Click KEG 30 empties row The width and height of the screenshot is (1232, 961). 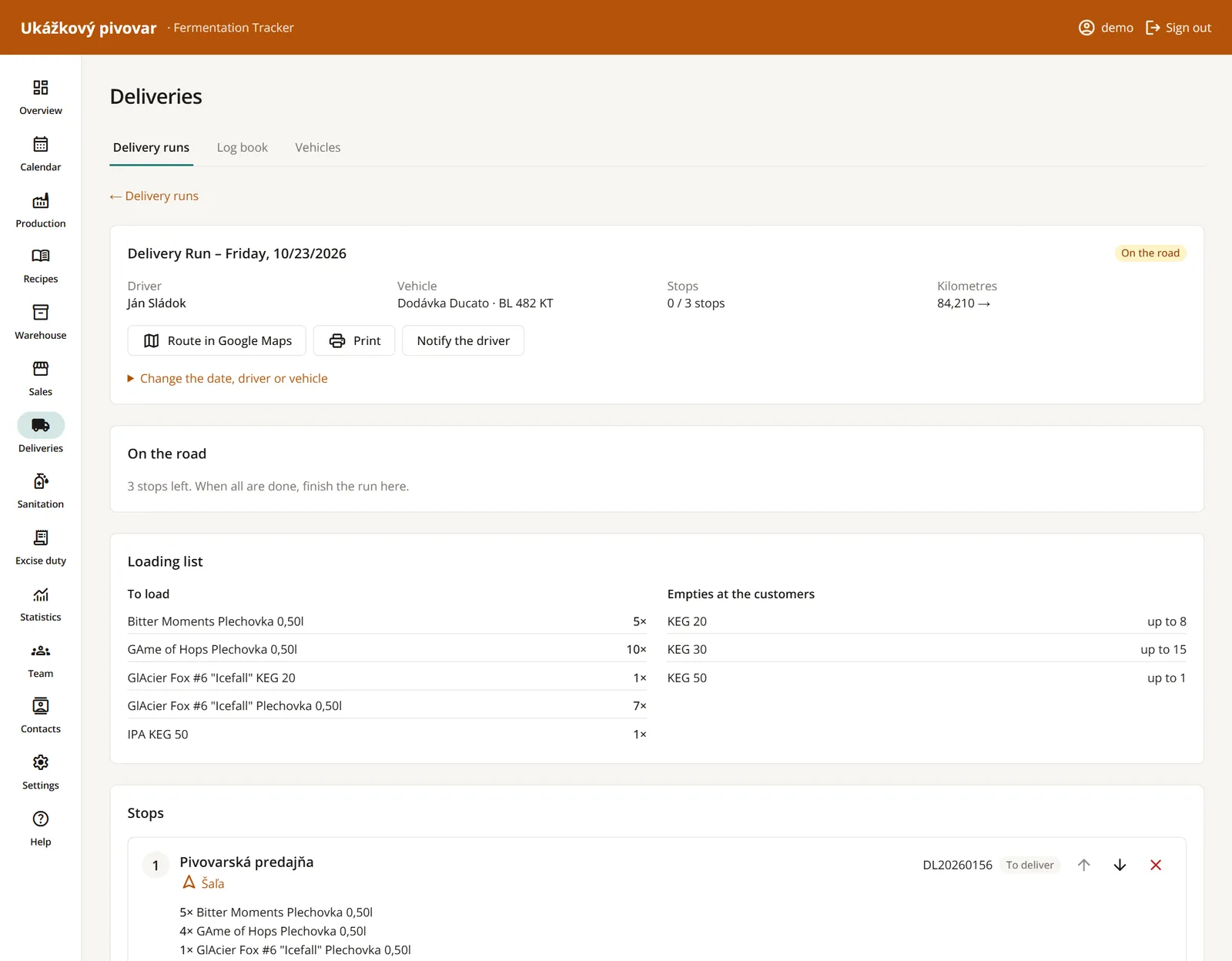(927, 649)
